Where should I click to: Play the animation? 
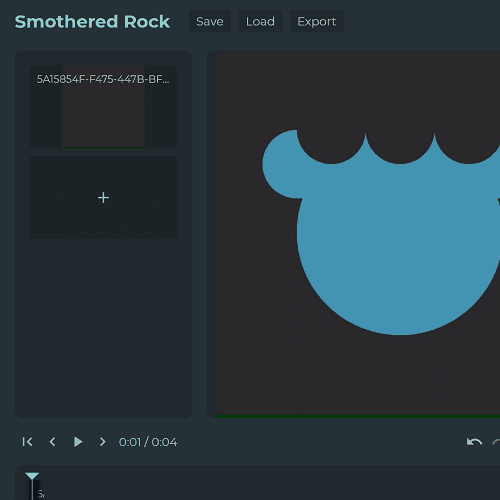[x=78, y=442]
